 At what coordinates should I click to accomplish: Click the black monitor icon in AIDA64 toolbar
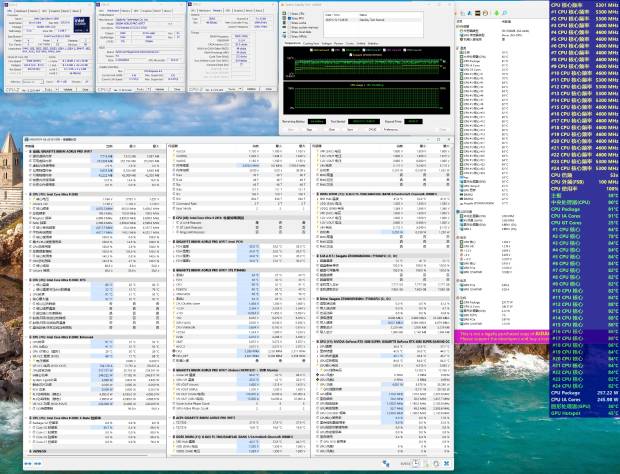tap(478, 13)
